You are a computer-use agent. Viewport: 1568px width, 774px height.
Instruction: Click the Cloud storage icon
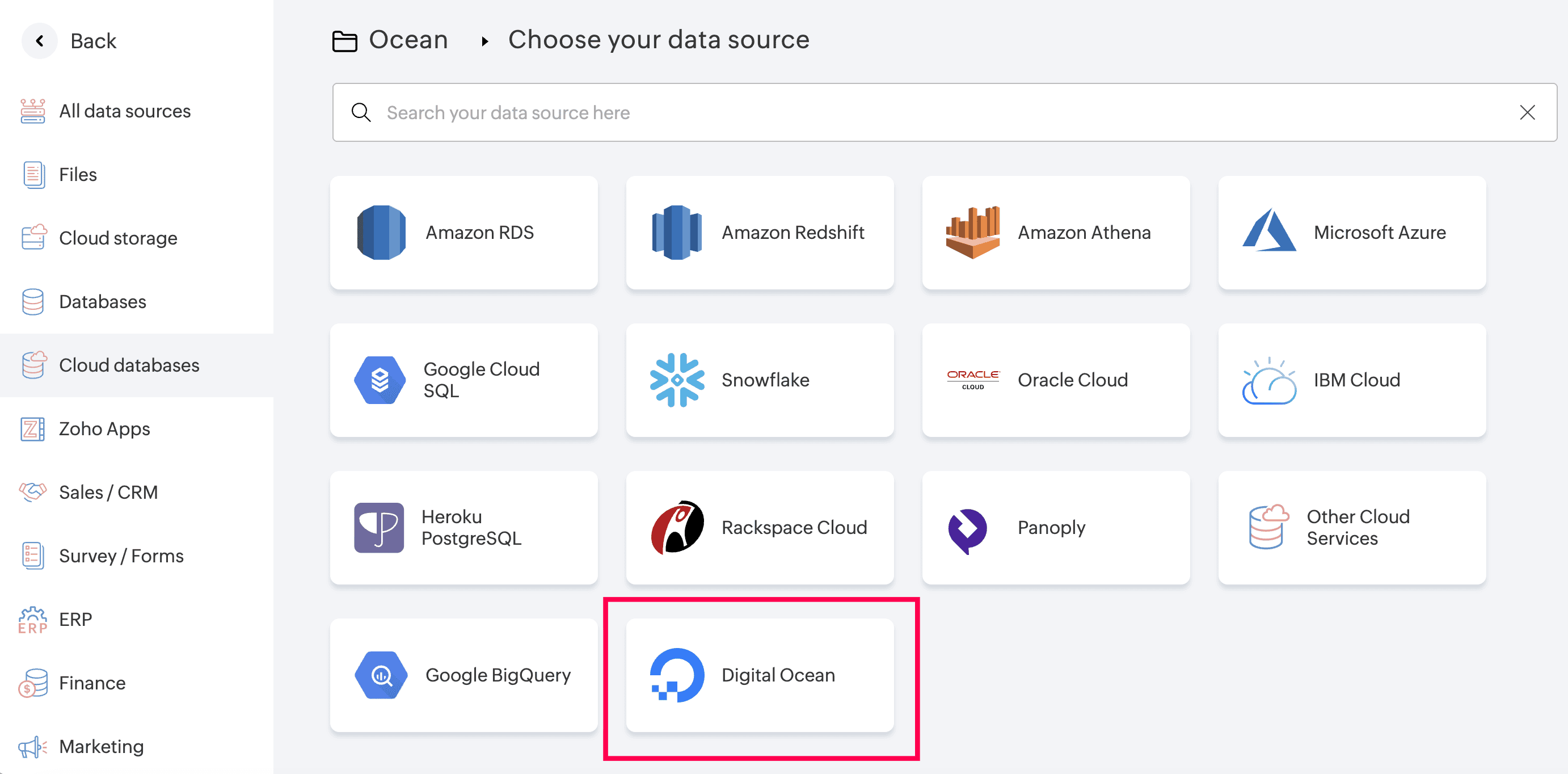click(x=34, y=238)
